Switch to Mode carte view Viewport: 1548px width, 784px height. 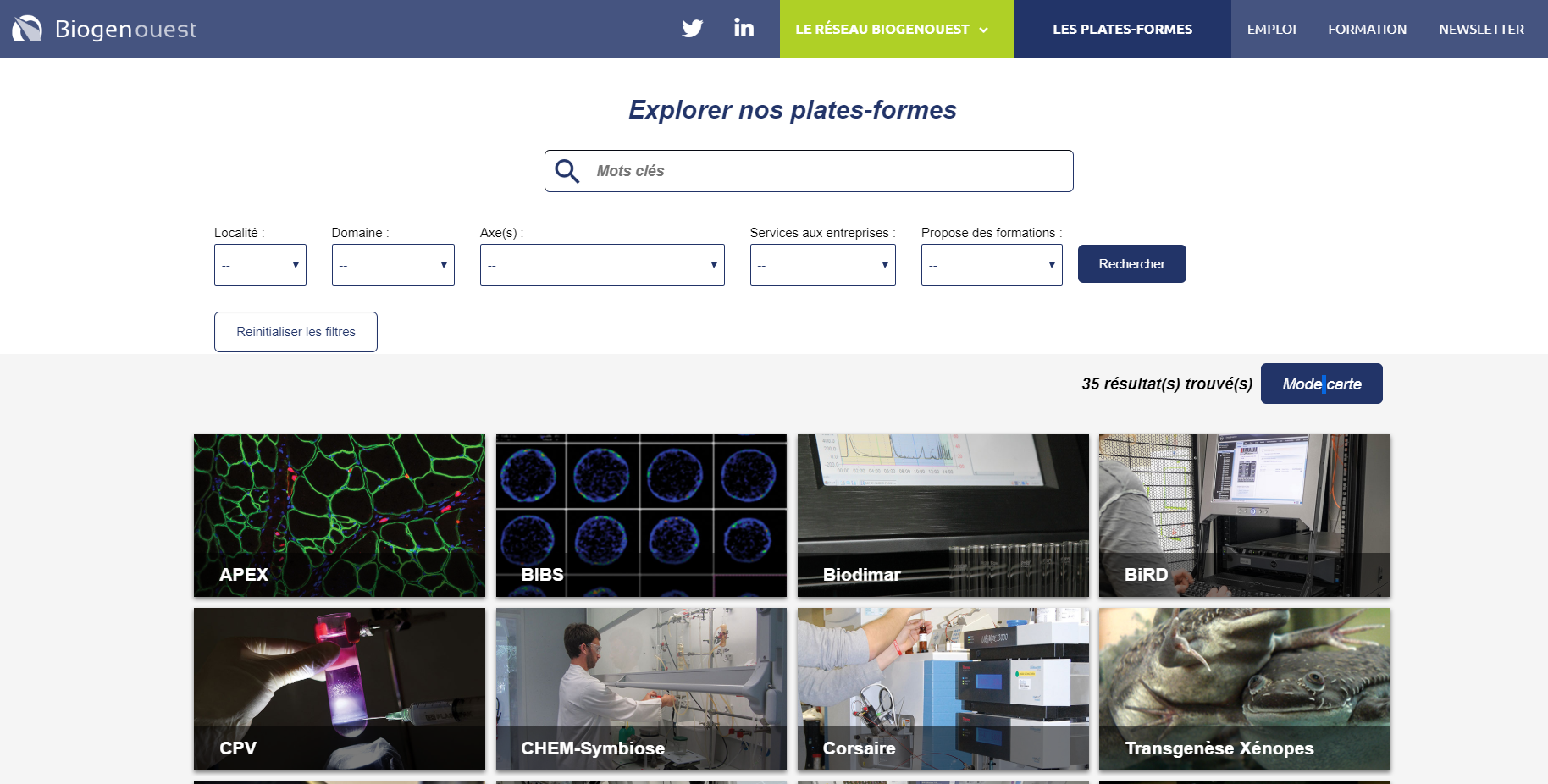click(x=1321, y=384)
